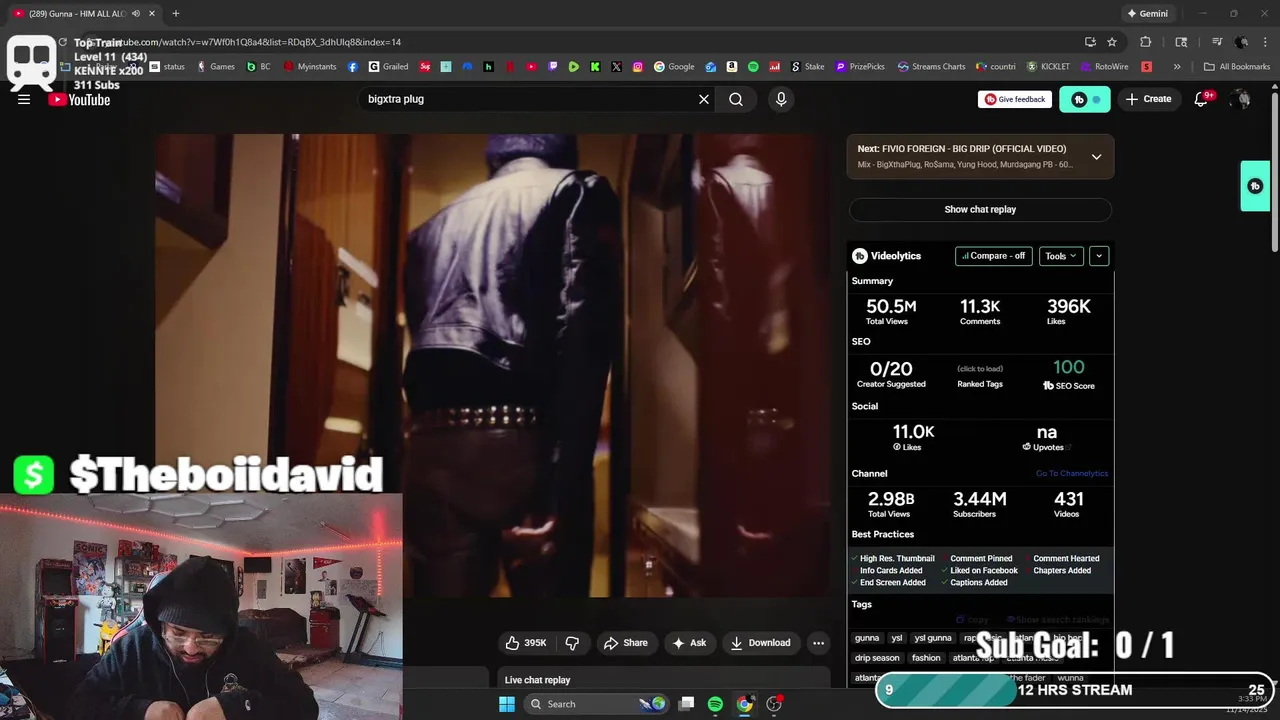Open All Bookmarks folder

pyautogui.click(x=1237, y=67)
